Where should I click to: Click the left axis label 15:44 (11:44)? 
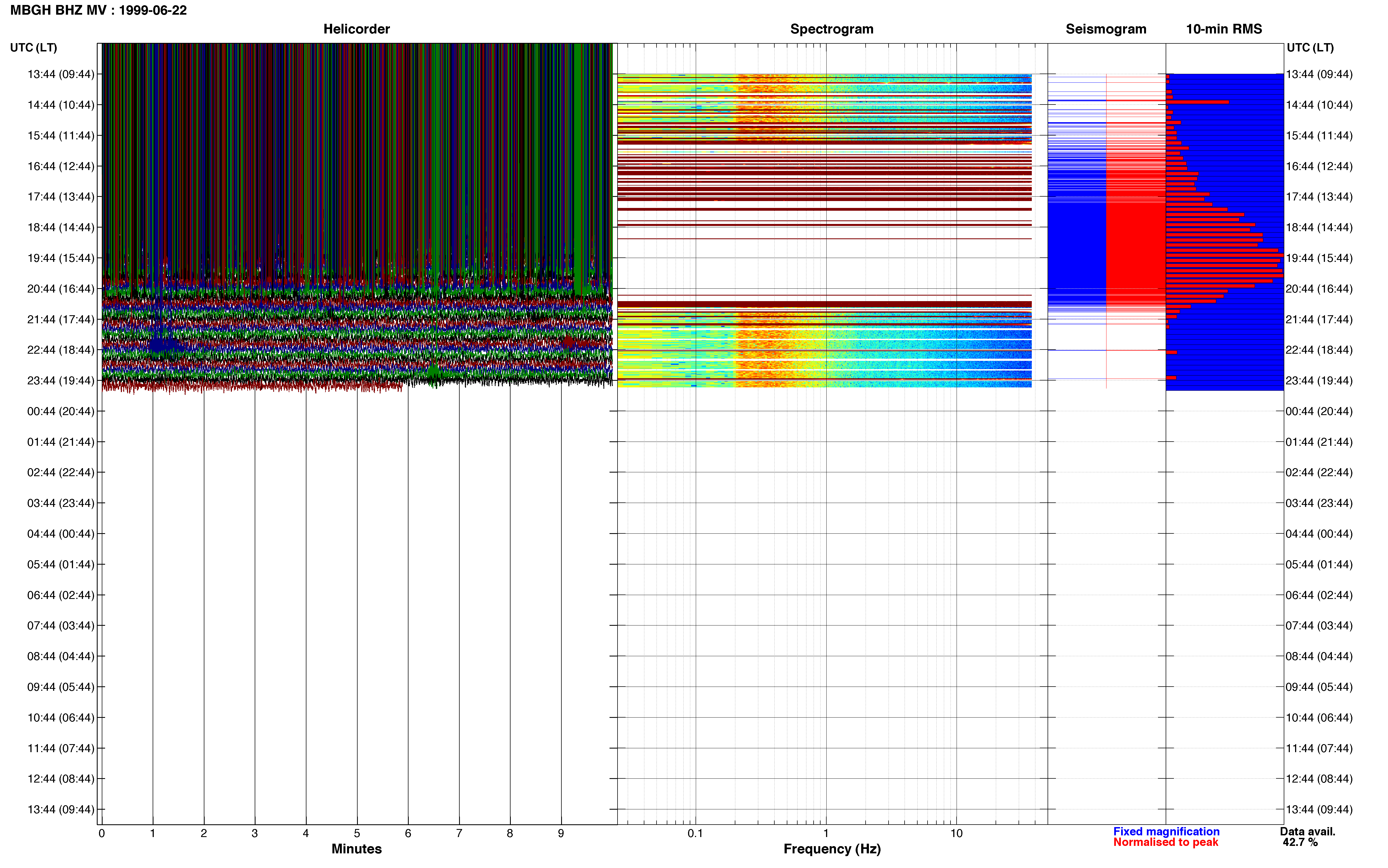coord(61,135)
